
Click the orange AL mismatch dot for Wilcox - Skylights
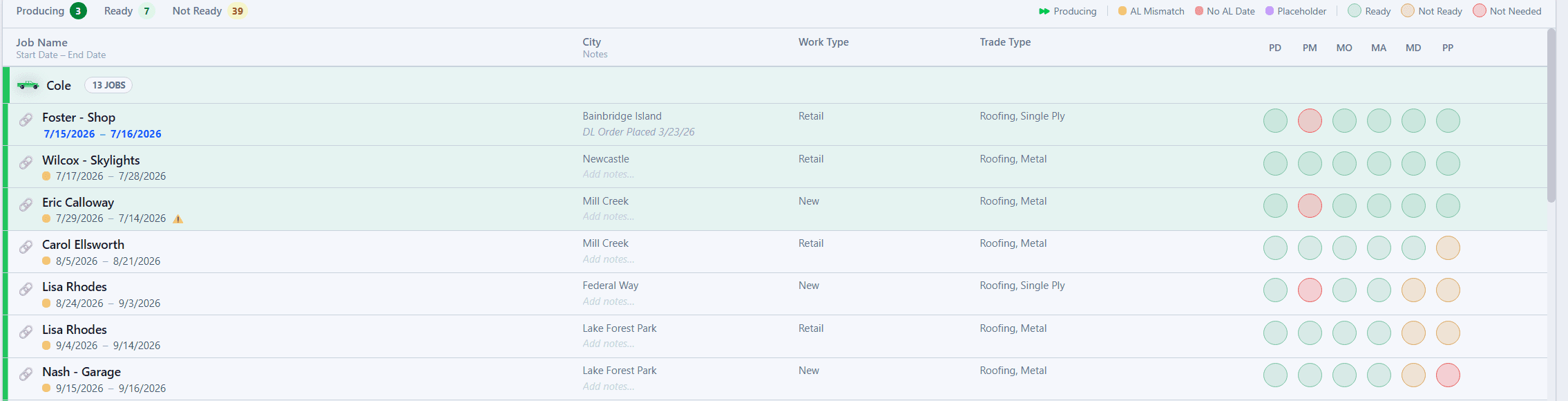click(x=46, y=176)
